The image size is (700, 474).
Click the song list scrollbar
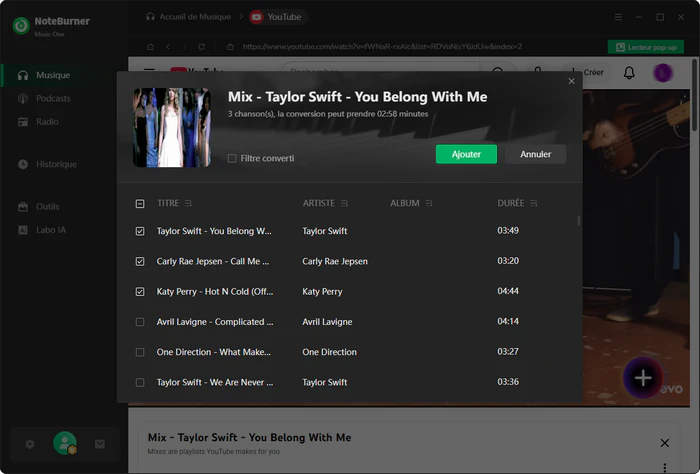(578, 220)
